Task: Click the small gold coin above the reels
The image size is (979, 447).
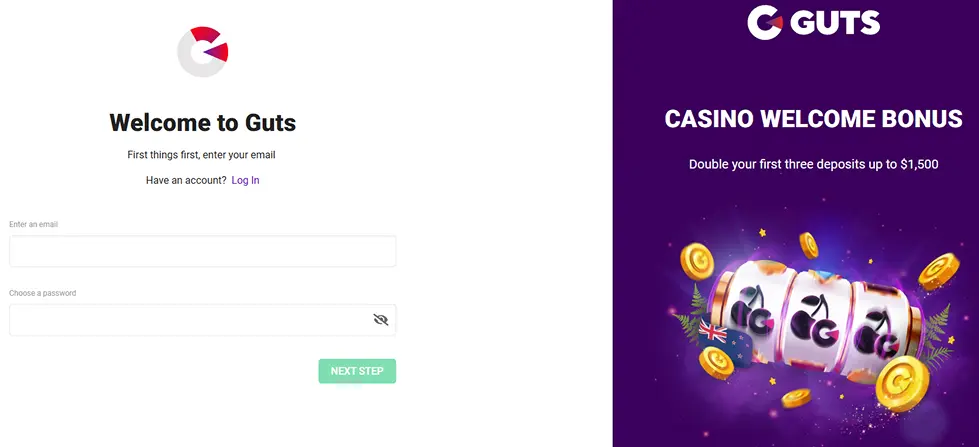Action: [x=809, y=245]
